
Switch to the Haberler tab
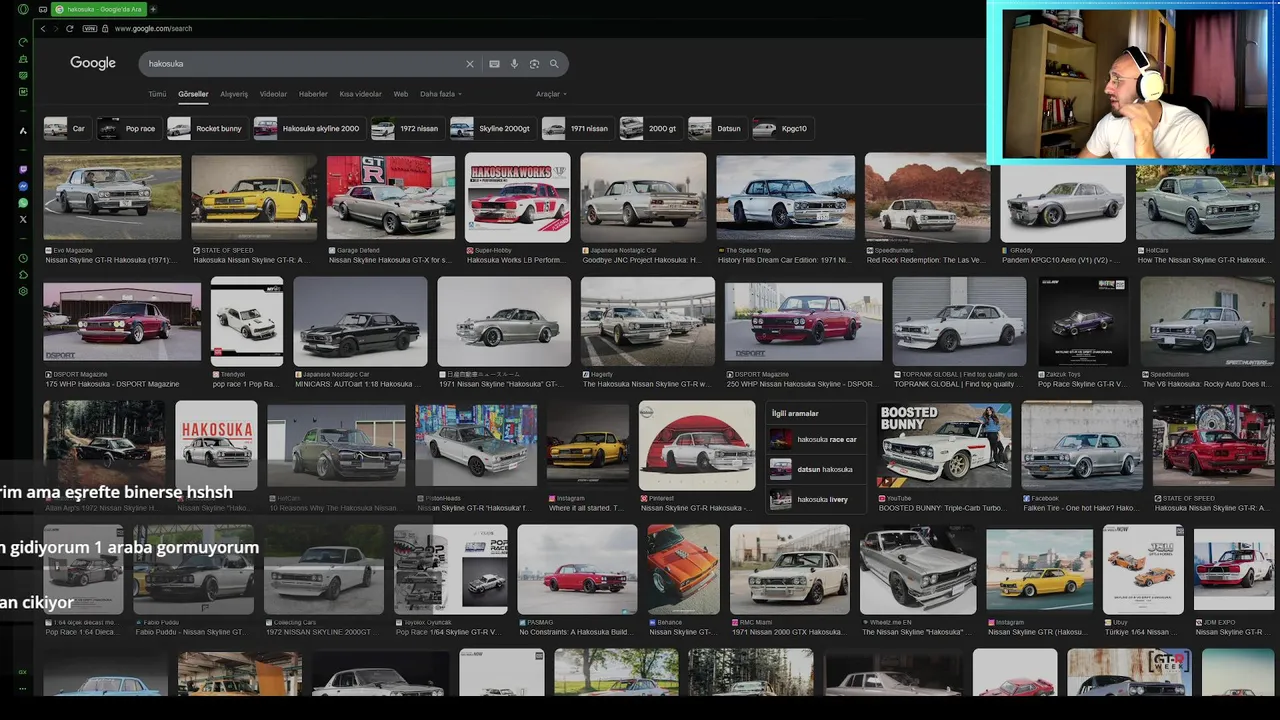tap(313, 94)
